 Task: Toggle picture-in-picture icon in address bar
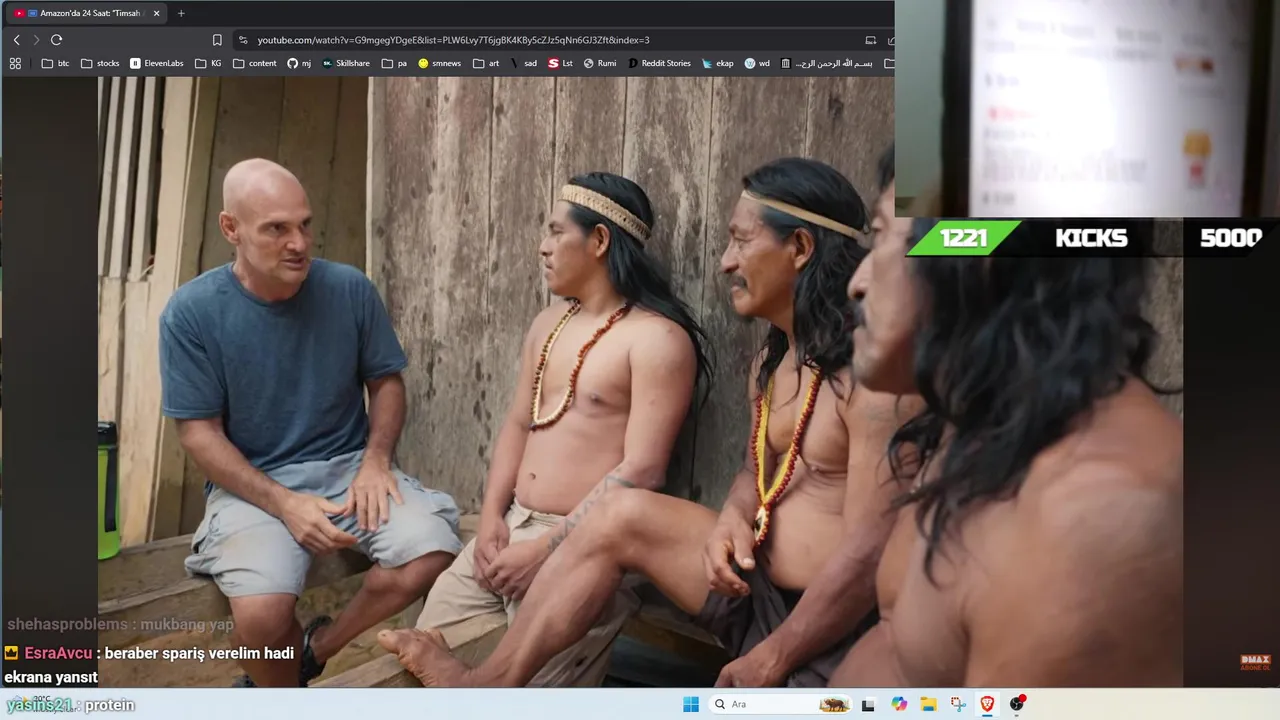(x=870, y=40)
